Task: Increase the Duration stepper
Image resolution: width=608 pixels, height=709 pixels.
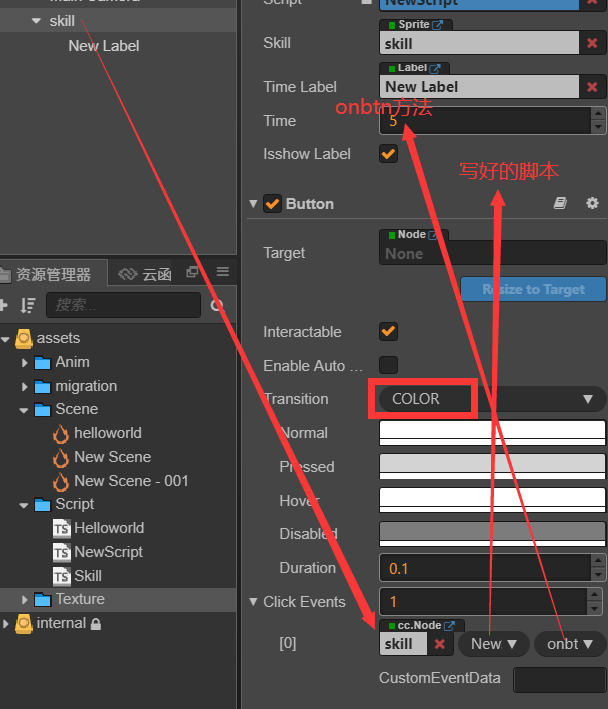Action: (x=598, y=561)
